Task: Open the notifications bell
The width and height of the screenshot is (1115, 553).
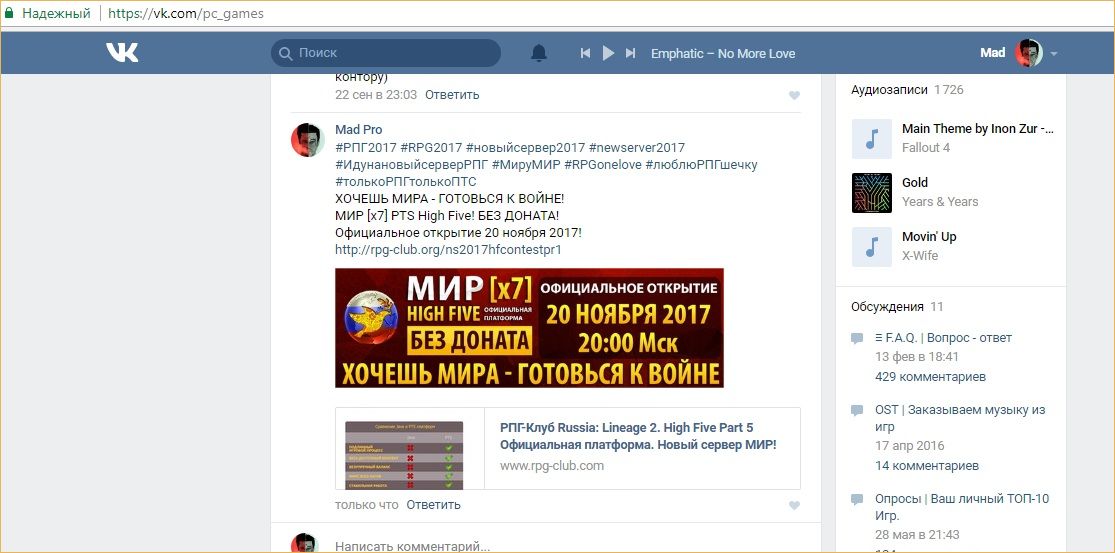Action: (539, 53)
